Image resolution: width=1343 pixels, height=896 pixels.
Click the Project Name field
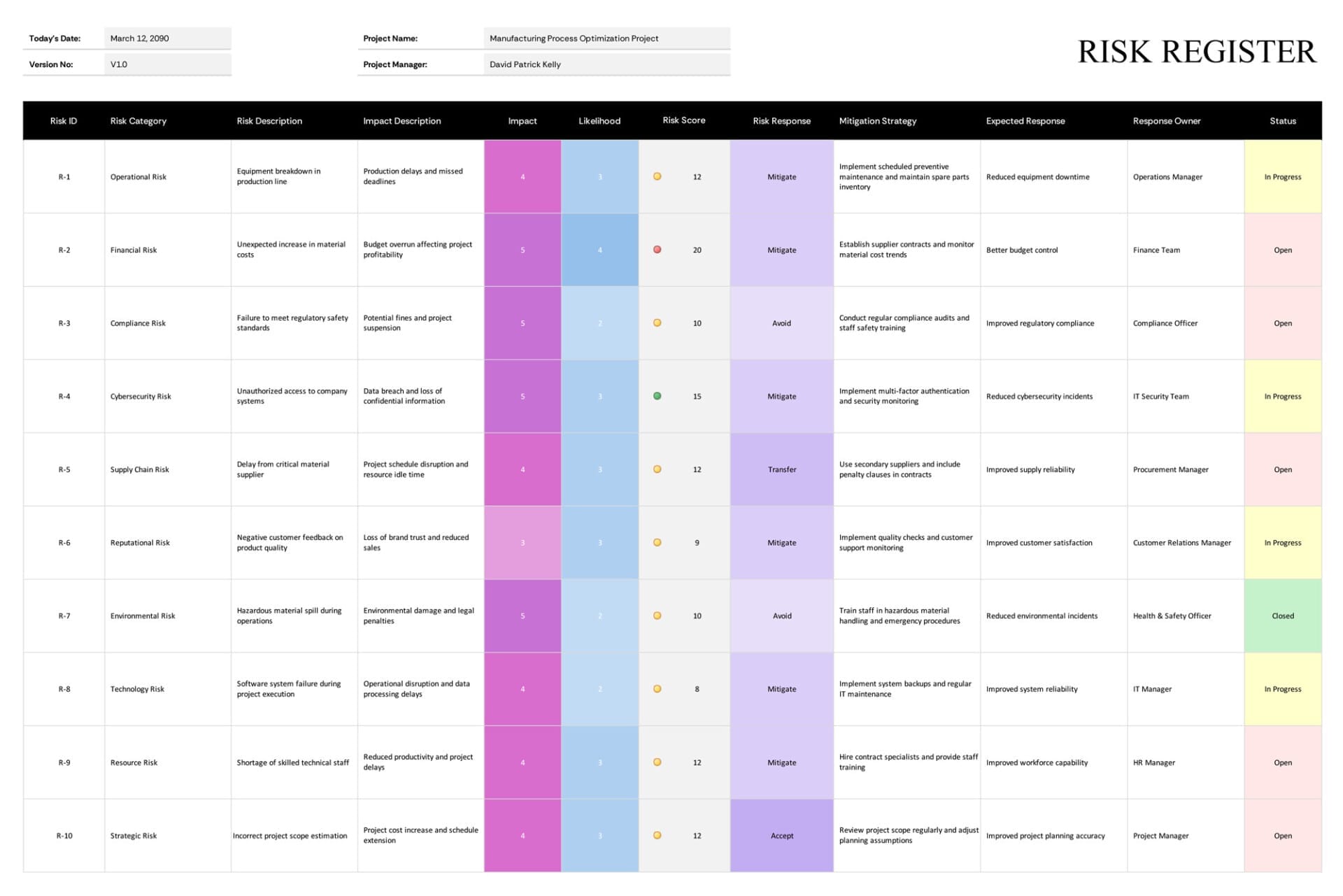(x=606, y=38)
